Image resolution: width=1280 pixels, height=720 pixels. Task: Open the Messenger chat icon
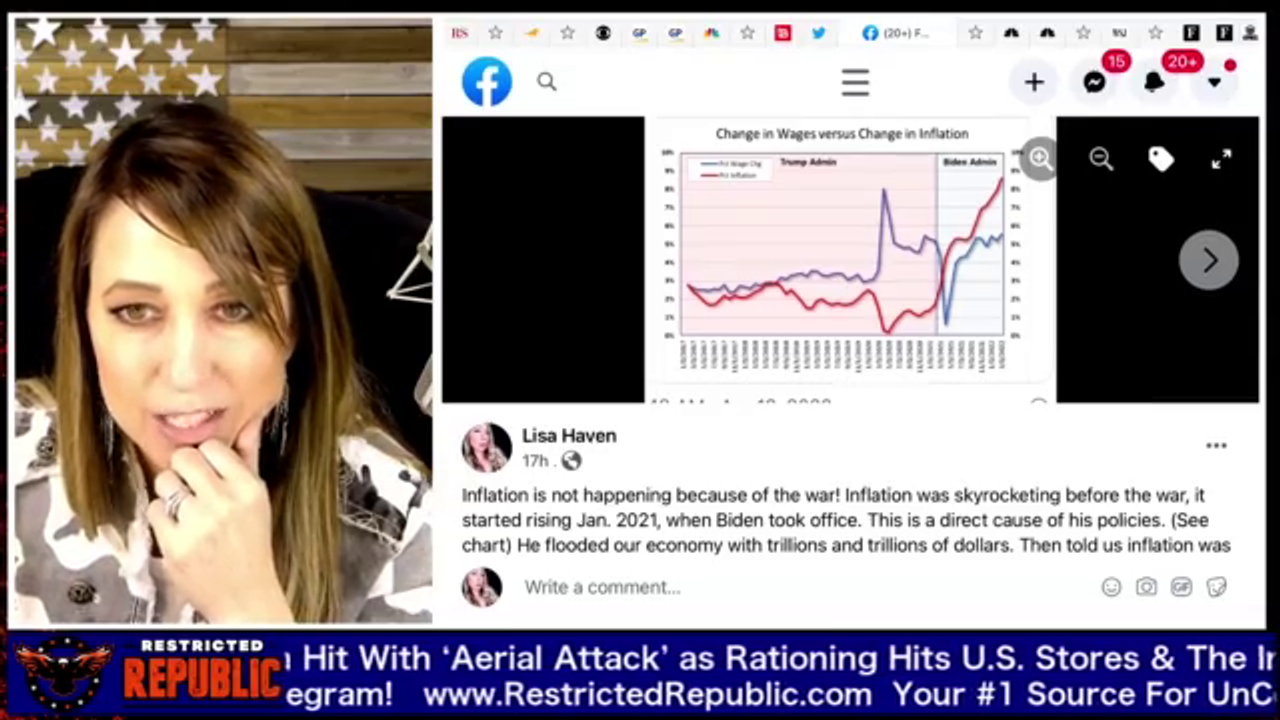(1095, 82)
